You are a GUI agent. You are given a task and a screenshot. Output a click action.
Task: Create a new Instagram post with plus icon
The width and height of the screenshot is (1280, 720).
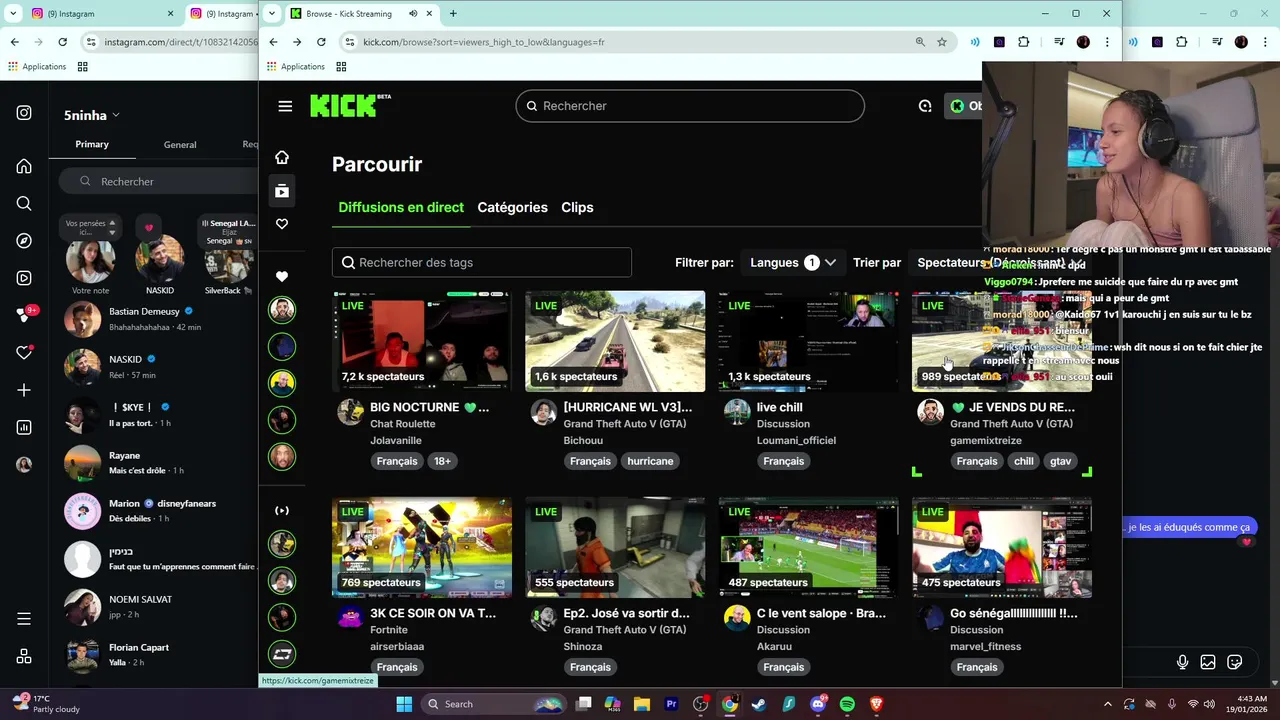pos(24,390)
